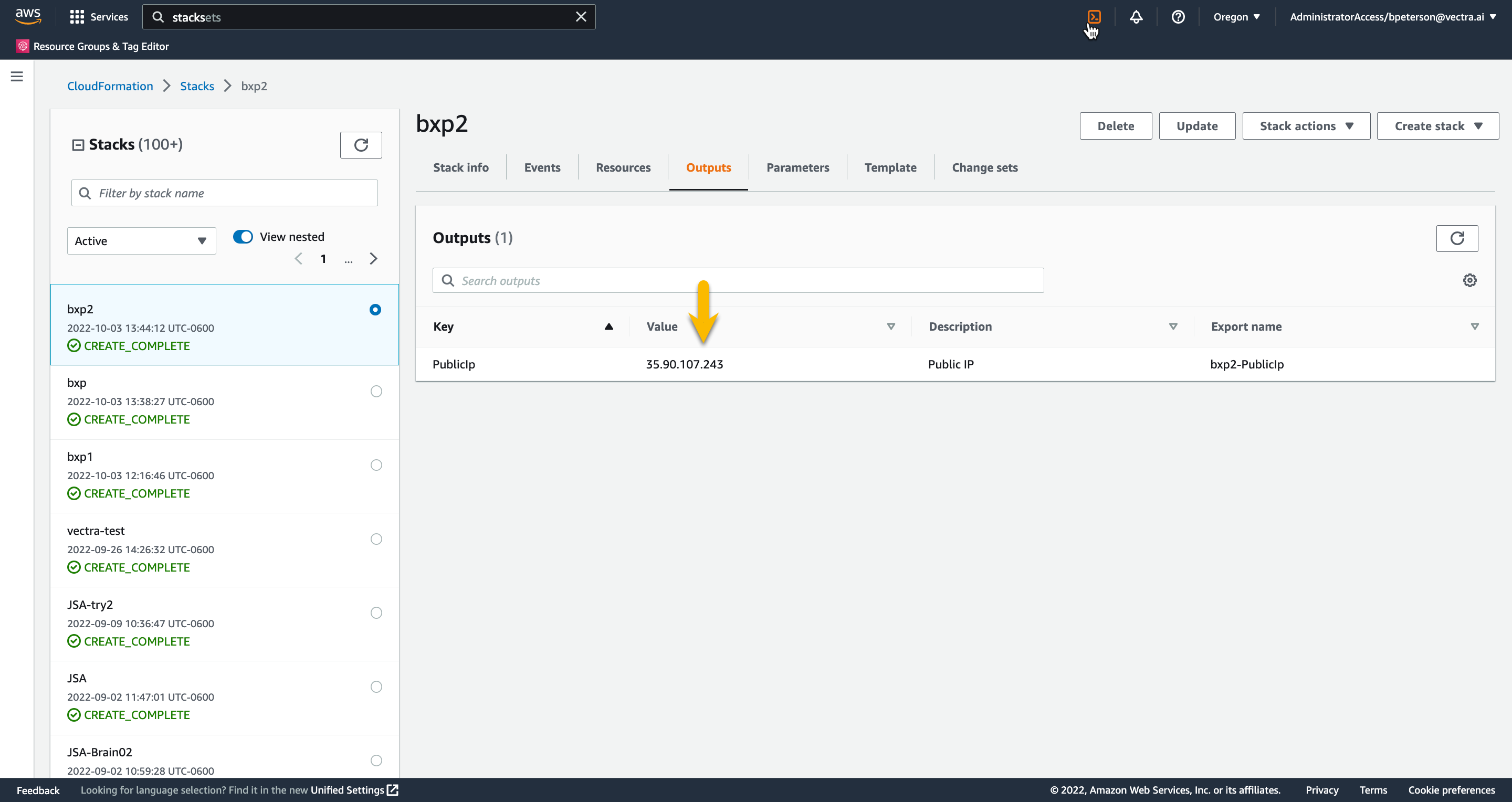Click the help question mark icon
Image resolution: width=1512 pixels, height=802 pixels.
[x=1178, y=16]
